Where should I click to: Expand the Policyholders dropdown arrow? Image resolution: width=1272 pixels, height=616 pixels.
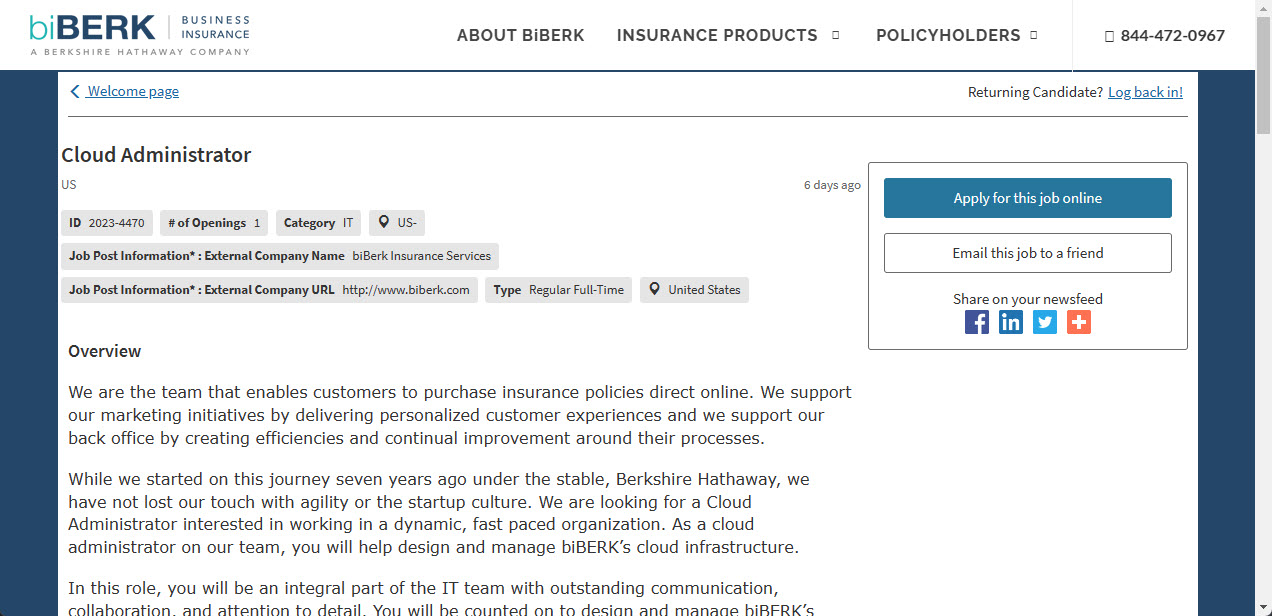pos(1034,35)
